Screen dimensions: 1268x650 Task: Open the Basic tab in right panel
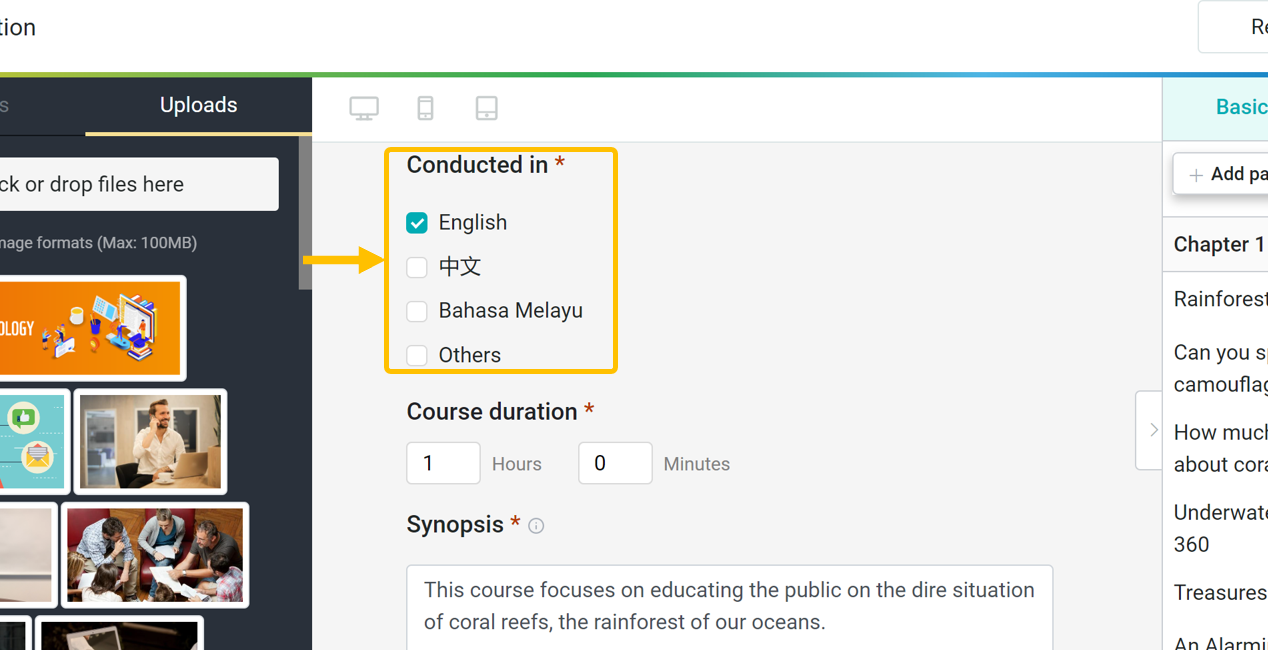click(x=1240, y=108)
